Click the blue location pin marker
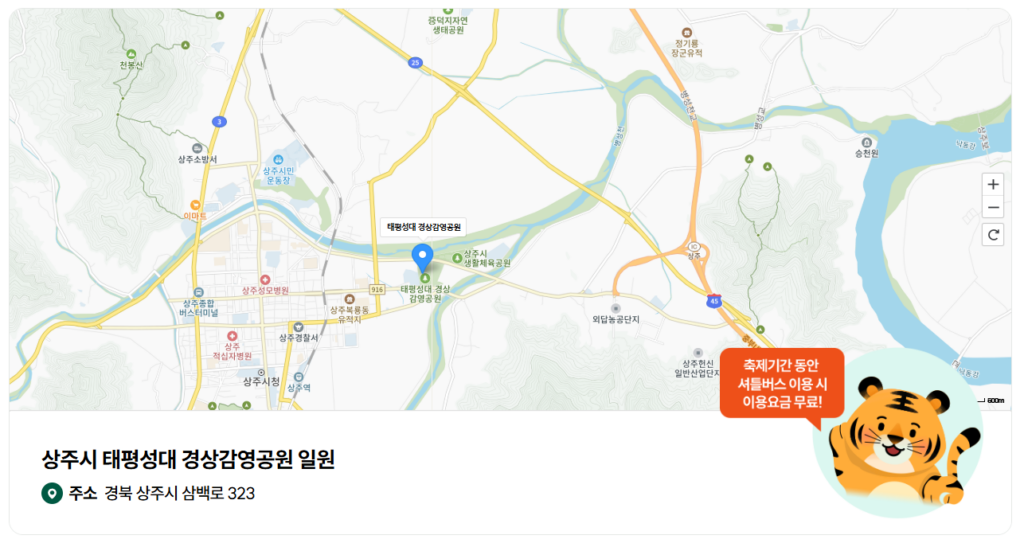Viewport: 1024px width, 547px height. pos(423,258)
